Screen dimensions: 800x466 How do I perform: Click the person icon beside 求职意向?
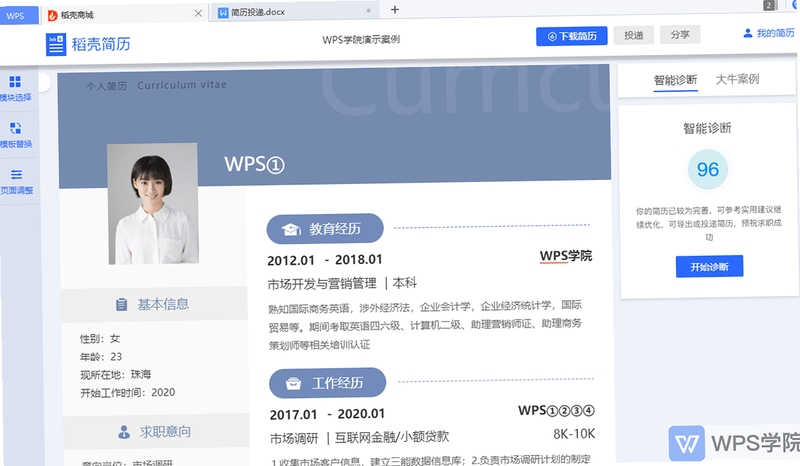click(124, 432)
